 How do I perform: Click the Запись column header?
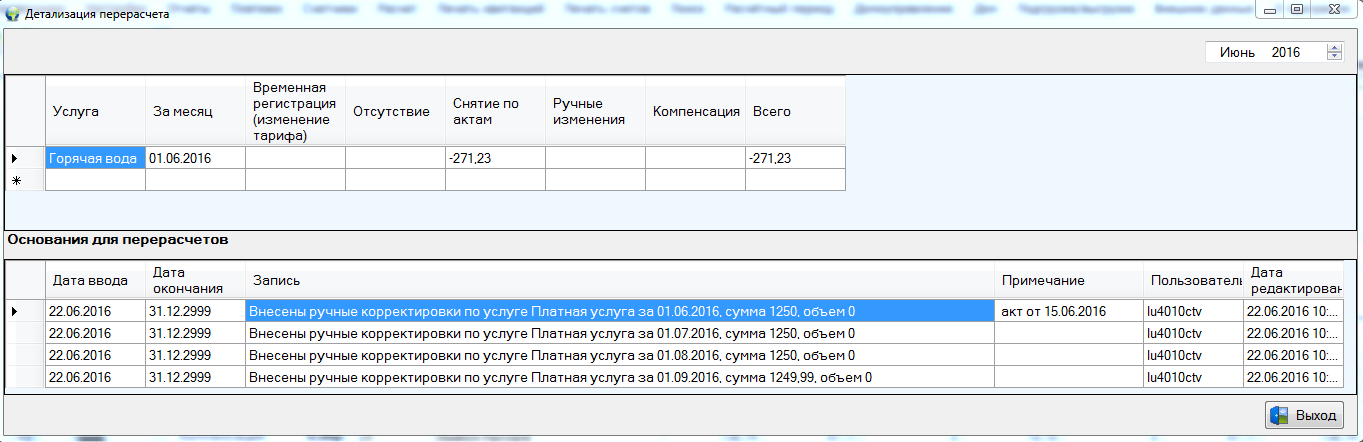(x=620, y=281)
